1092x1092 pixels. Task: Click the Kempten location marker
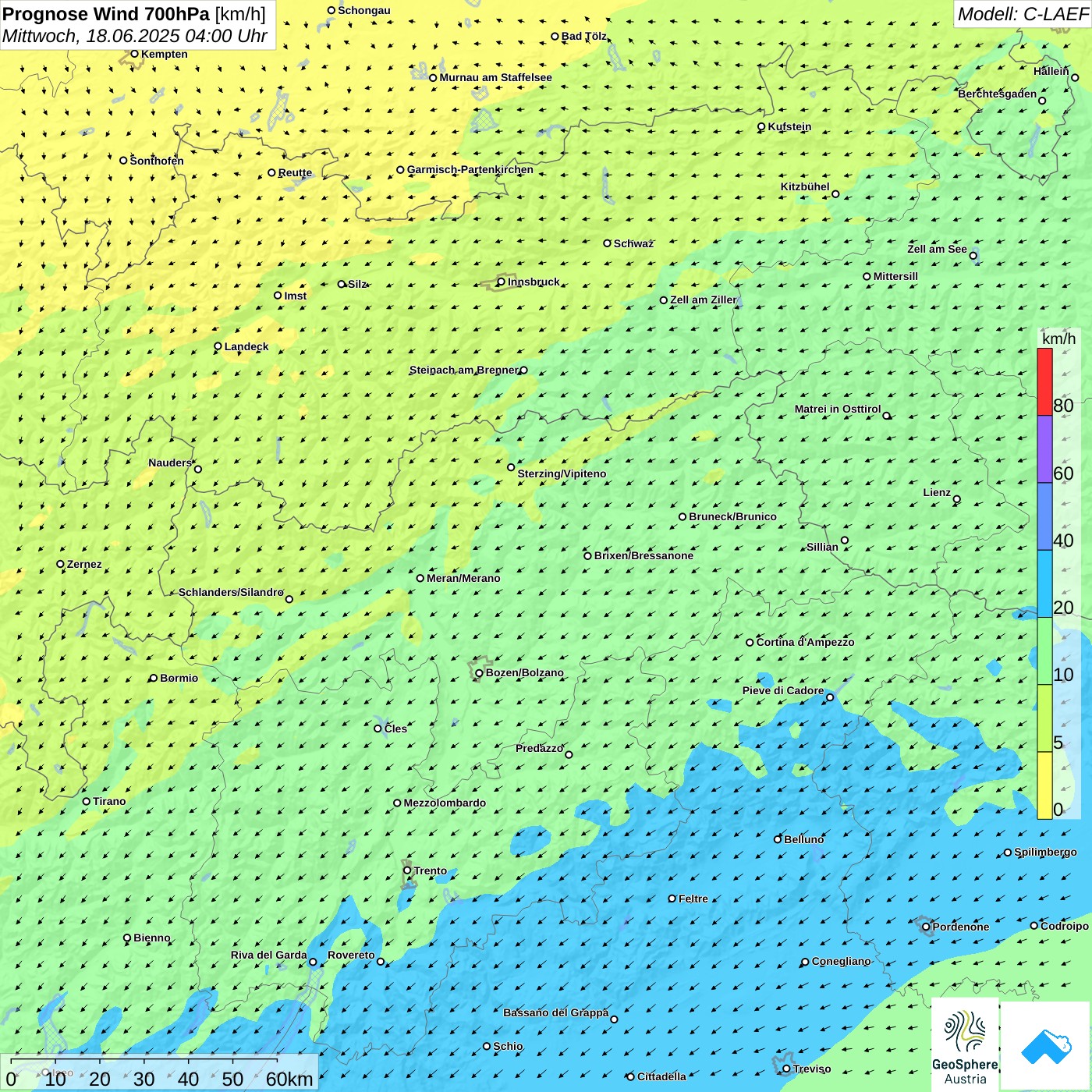click(x=134, y=54)
